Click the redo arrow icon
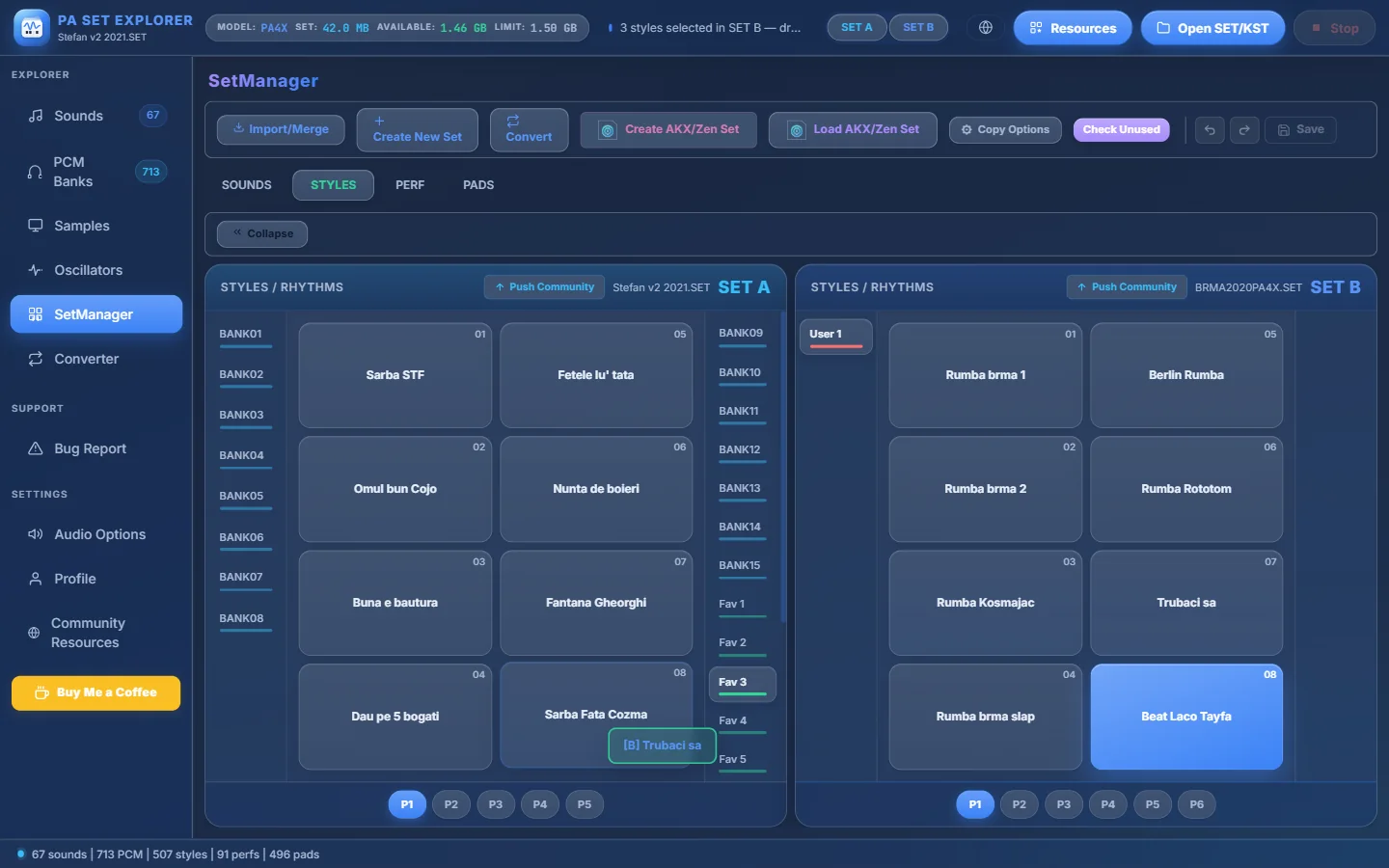 1244,130
